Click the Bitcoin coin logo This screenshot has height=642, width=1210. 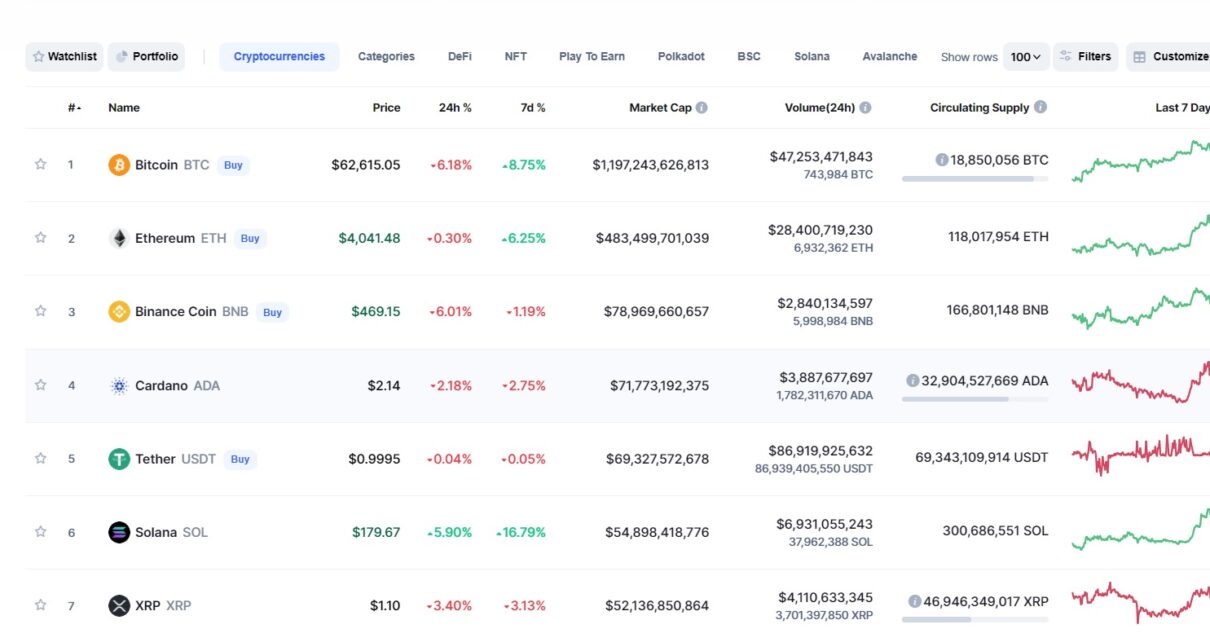119,165
